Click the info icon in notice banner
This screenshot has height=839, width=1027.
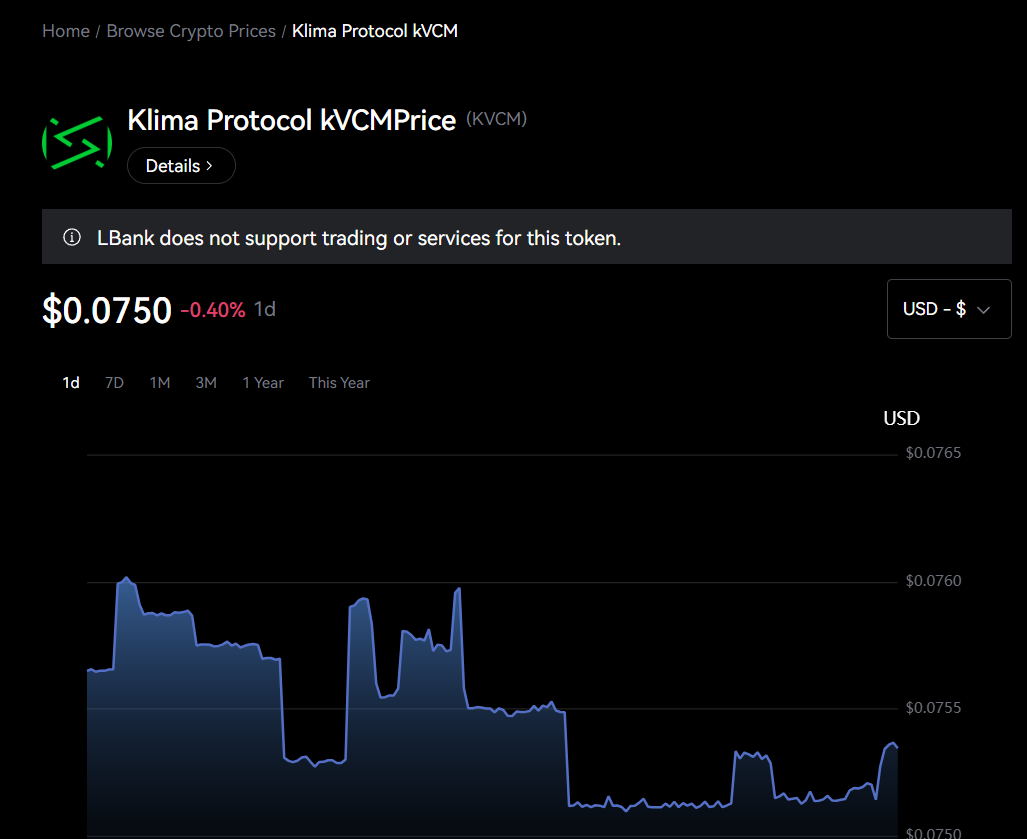pyautogui.click(x=71, y=237)
